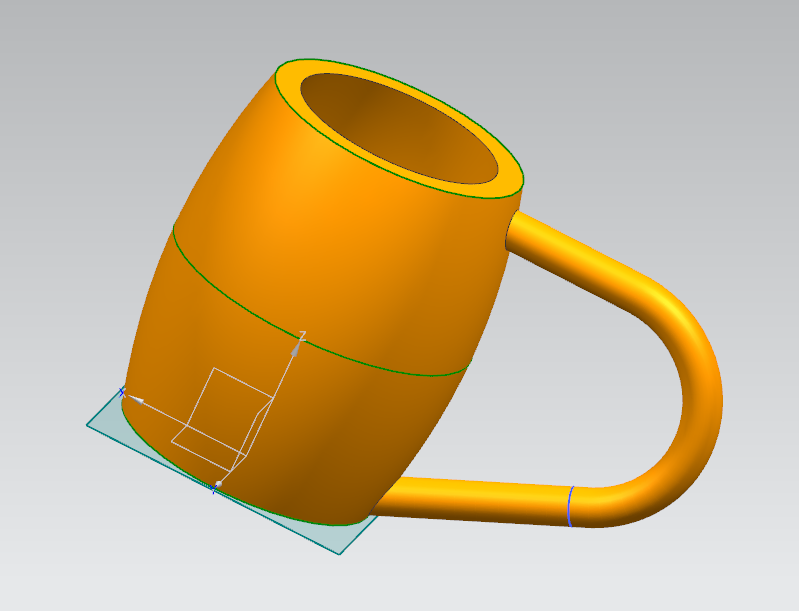This screenshot has width=799, height=611.
Task: Pick the blue circular edge on handle
Action: click(569, 506)
